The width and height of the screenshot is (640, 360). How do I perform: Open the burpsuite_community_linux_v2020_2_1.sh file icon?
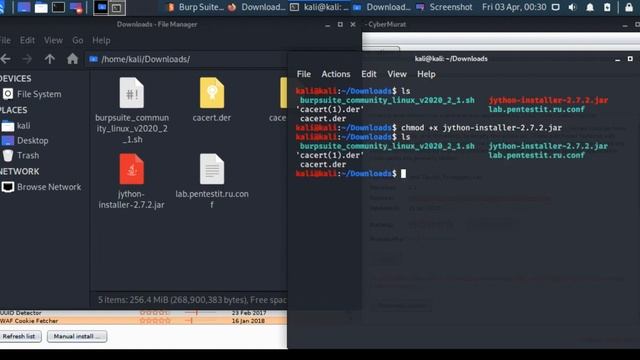click(131, 93)
